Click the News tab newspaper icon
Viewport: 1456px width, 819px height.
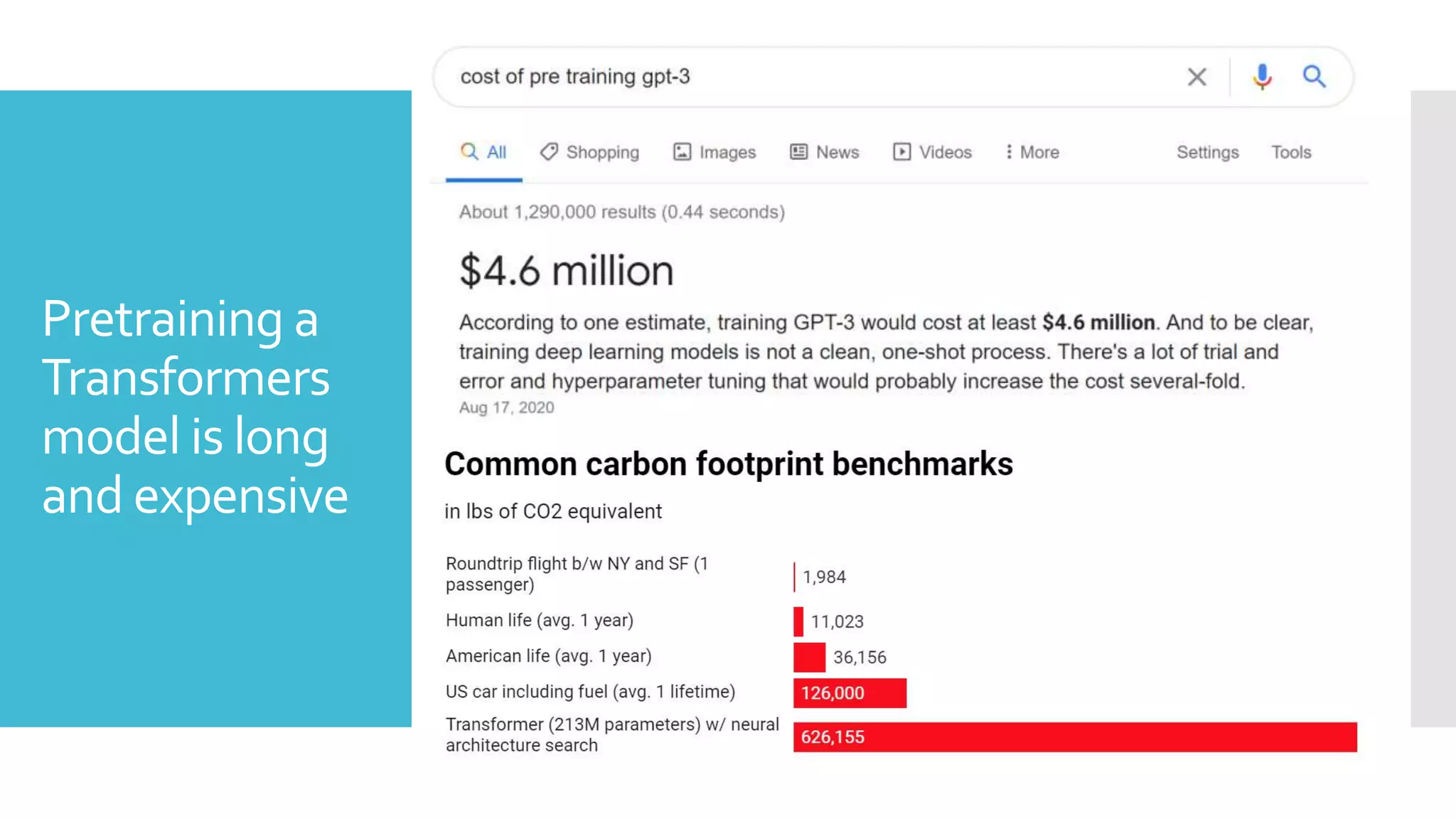coord(799,151)
